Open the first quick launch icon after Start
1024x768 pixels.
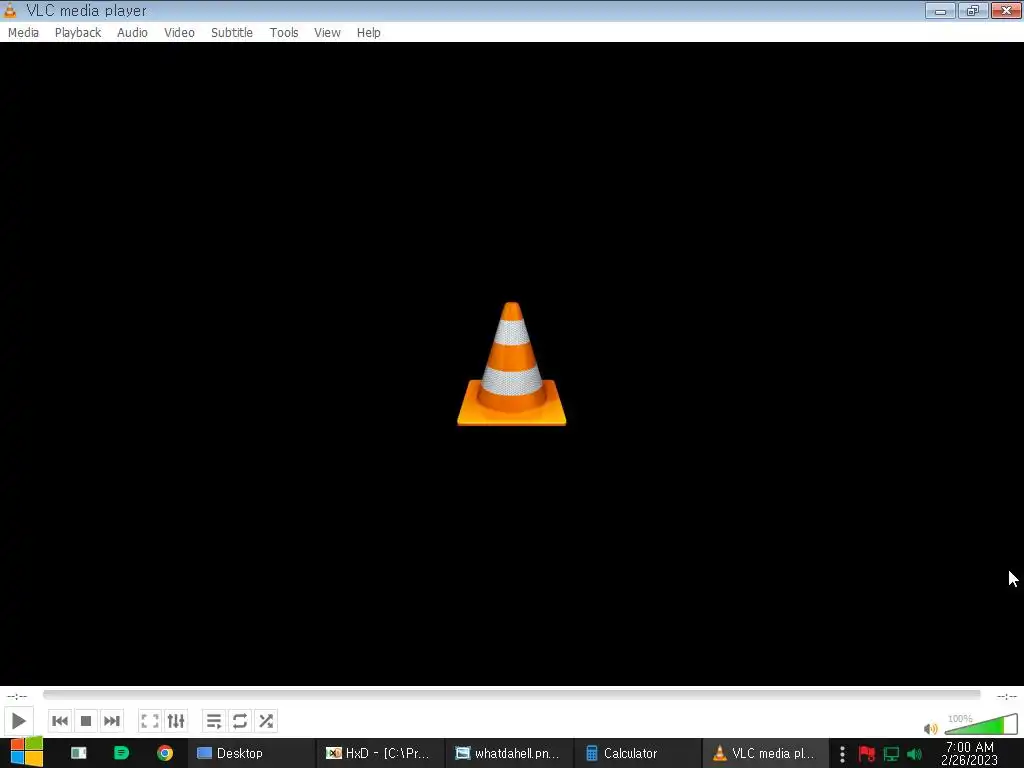78,753
